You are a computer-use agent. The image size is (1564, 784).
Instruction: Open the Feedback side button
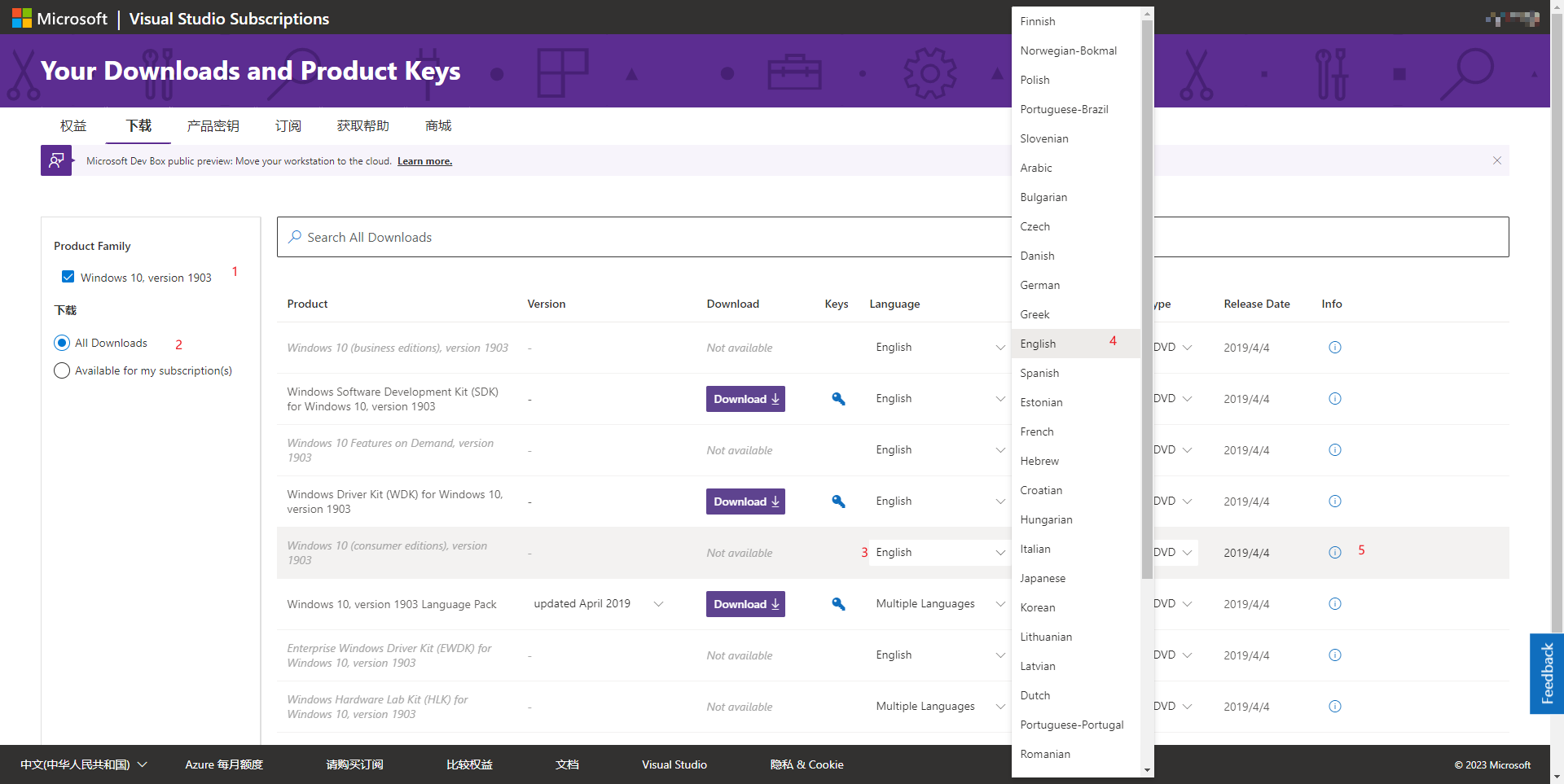coord(1546,673)
